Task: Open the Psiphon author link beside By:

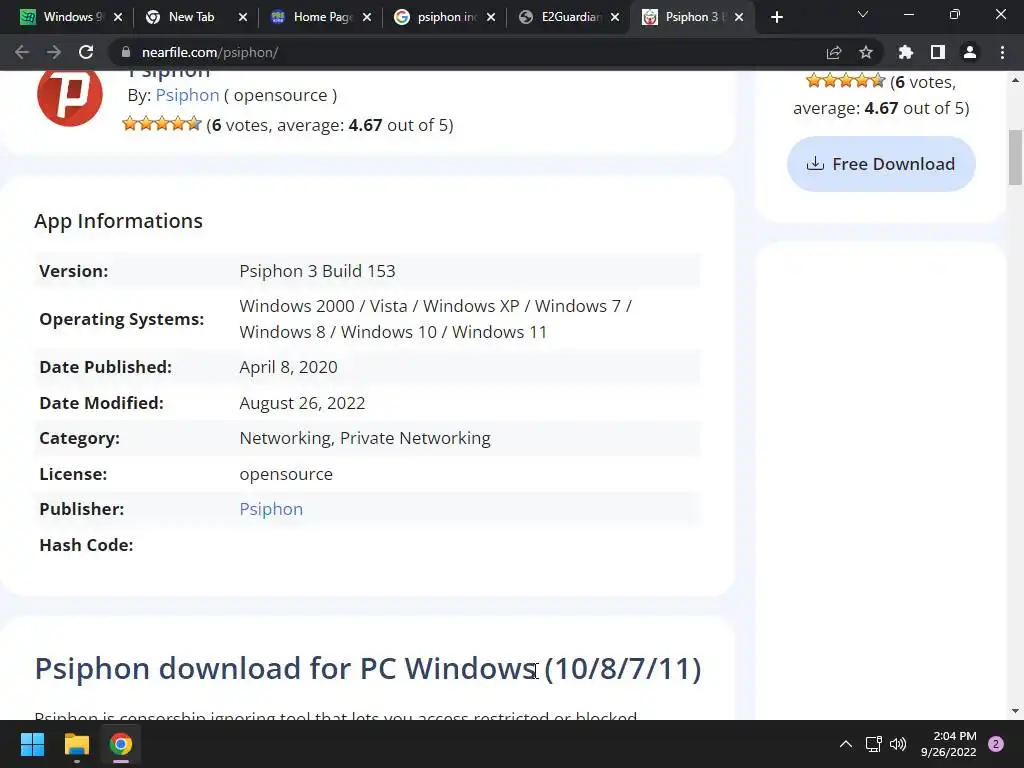Action: (187, 95)
